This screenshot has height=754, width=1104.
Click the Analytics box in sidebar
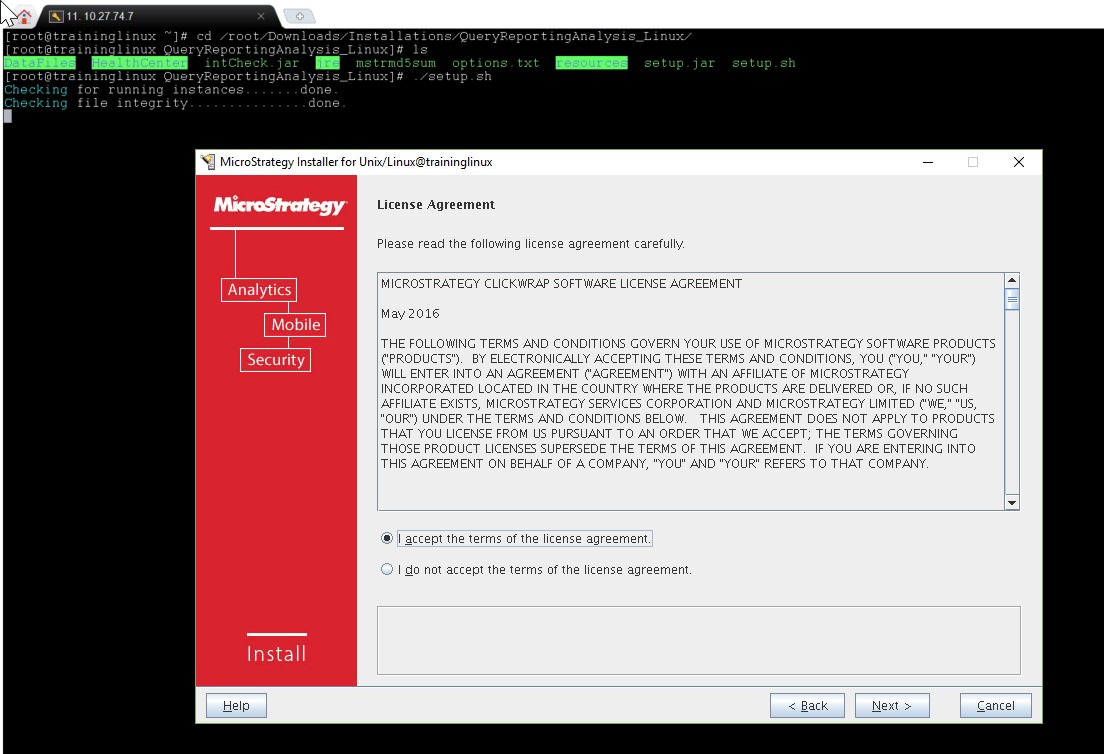259,290
